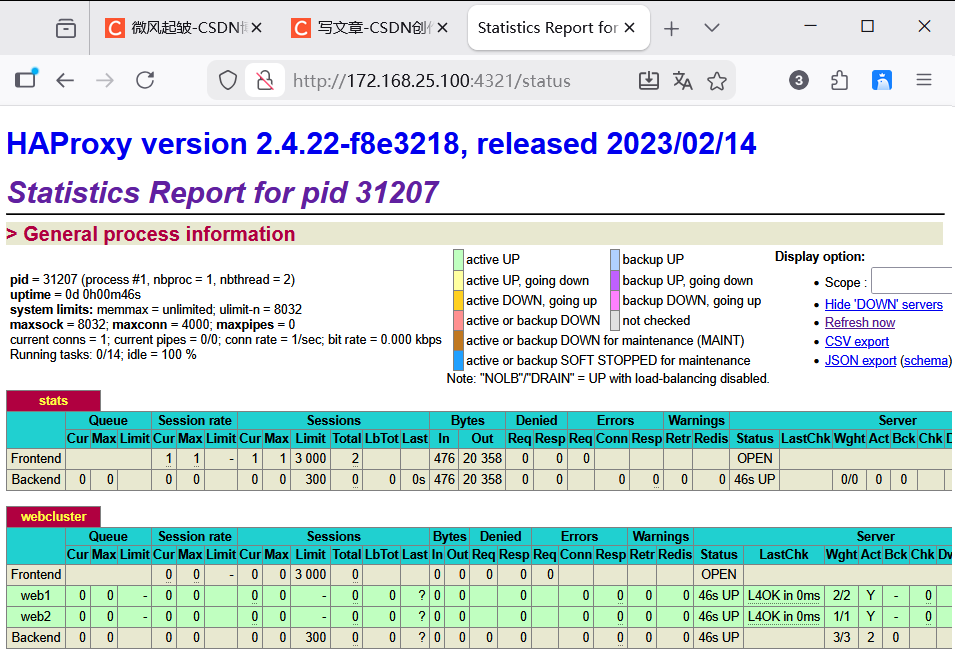Click the webcluster proxy header
This screenshot has height=660, width=955.
click(x=53, y=516)
